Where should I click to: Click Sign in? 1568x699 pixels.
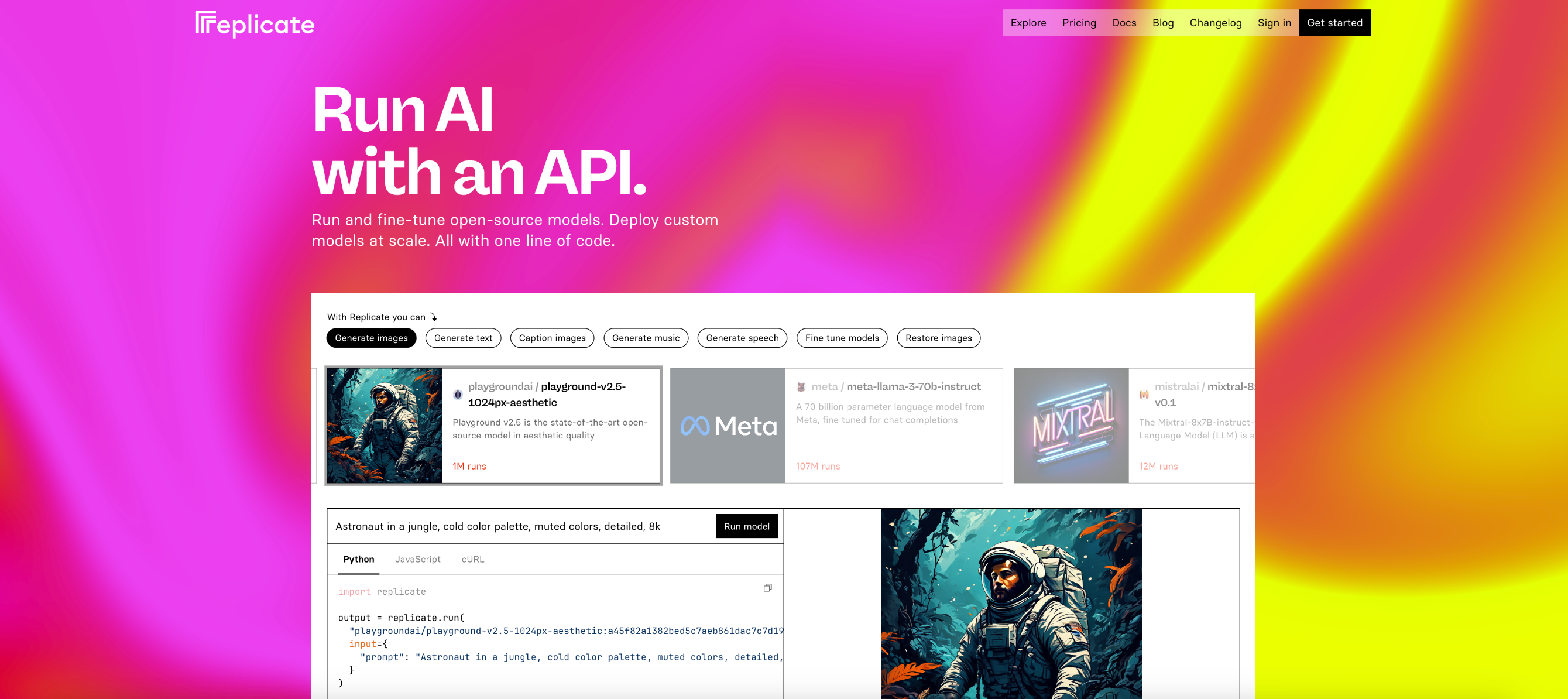point(1274,22)
